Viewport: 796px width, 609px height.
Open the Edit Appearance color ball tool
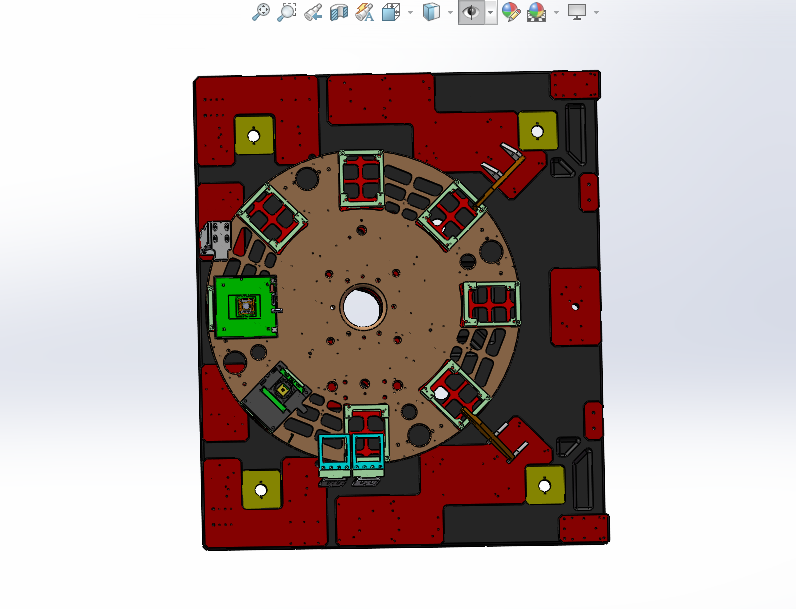(x=511, y=12)
